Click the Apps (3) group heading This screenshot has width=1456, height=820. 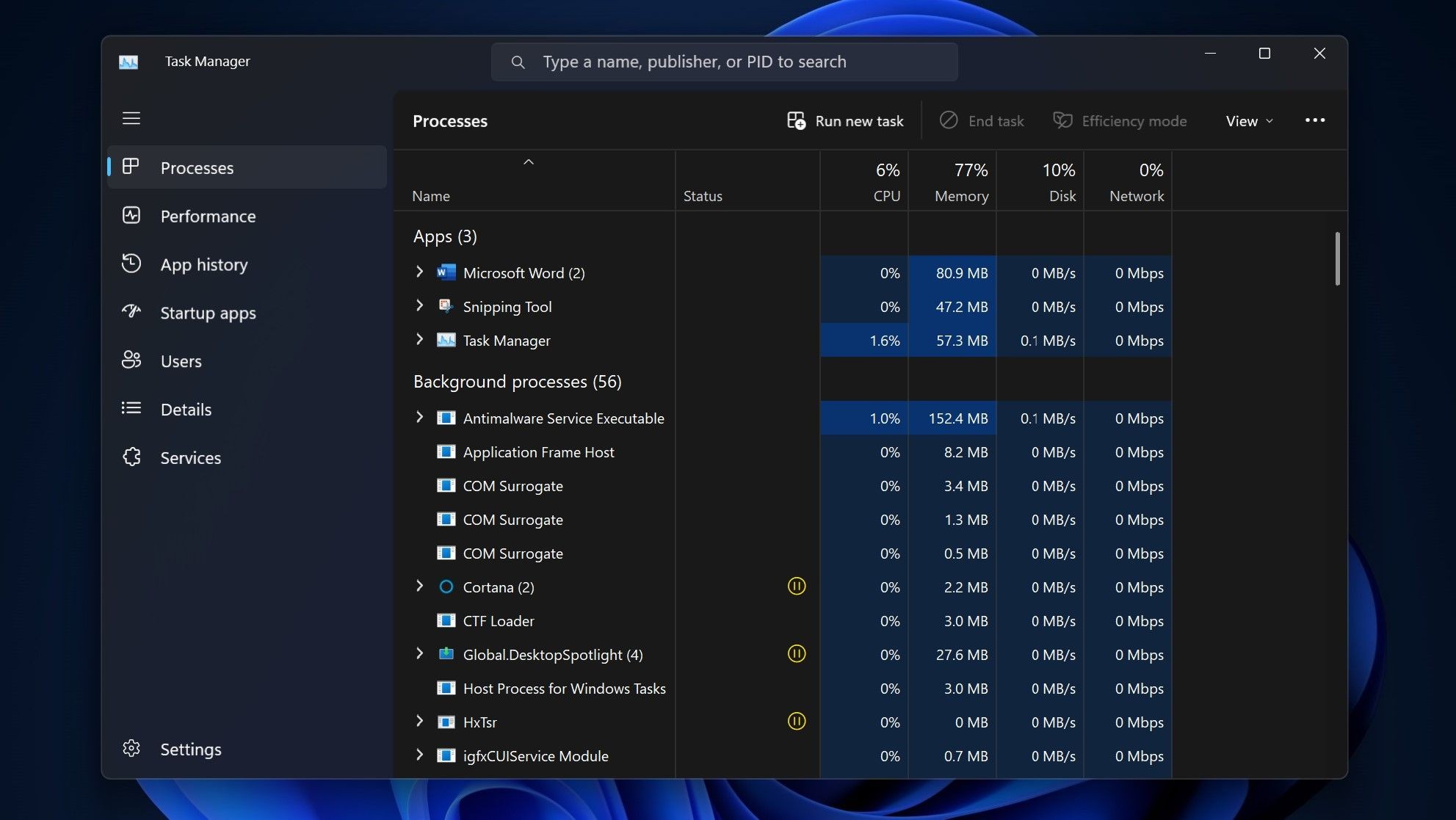445,236
